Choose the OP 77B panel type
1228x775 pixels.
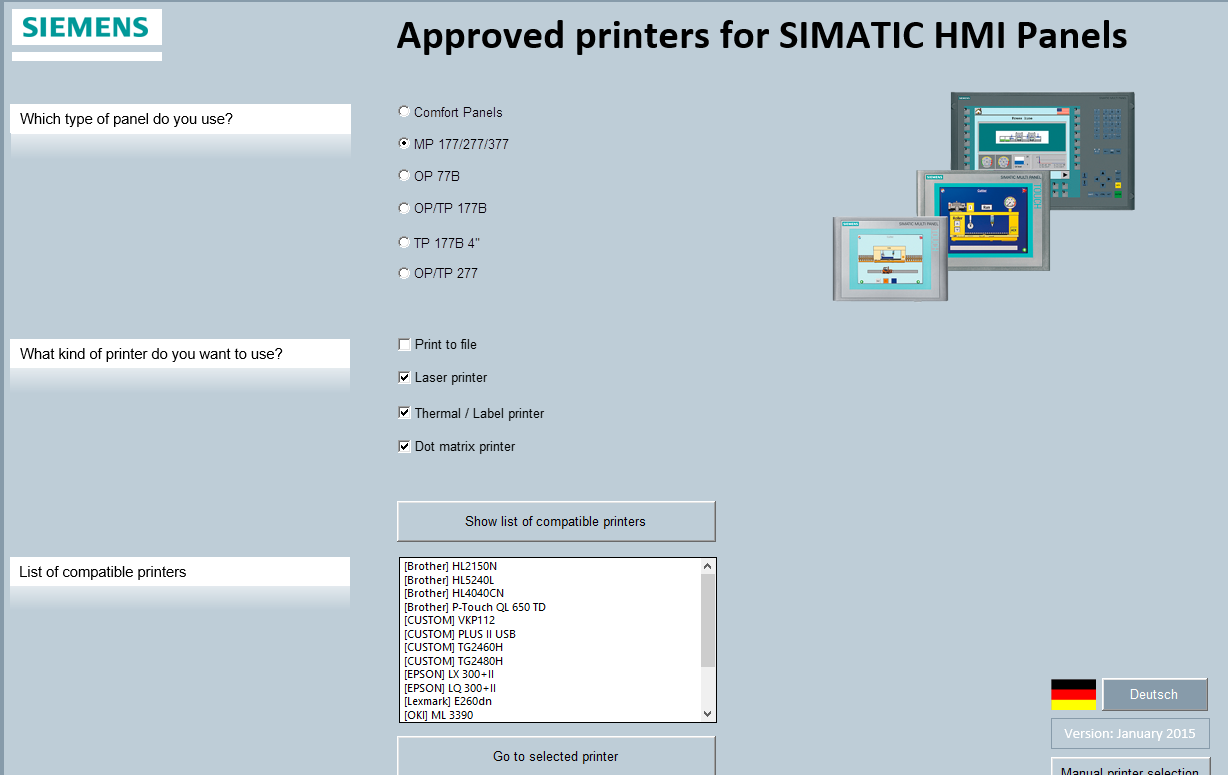pos(404,176)
